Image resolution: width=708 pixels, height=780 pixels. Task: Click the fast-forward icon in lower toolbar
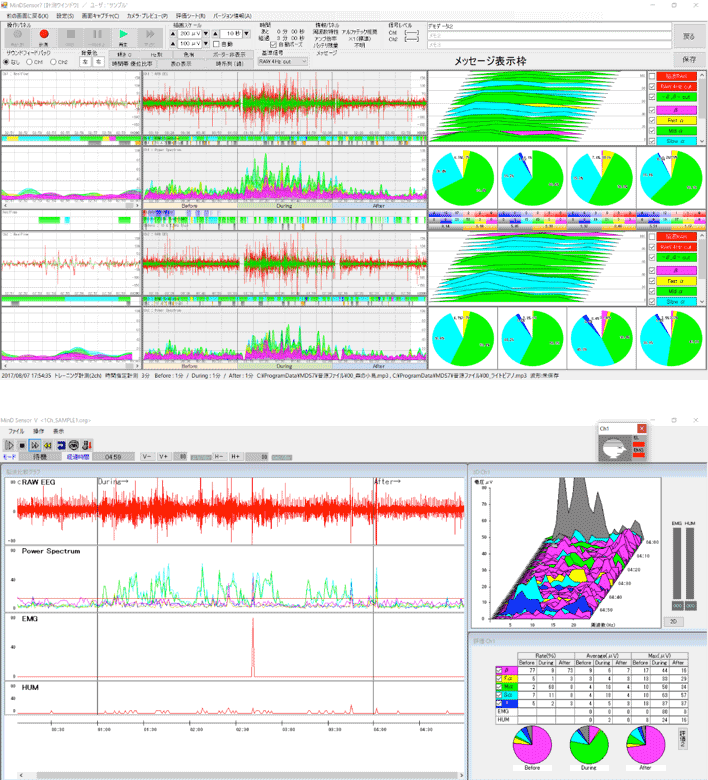click(x=35, y=444)
